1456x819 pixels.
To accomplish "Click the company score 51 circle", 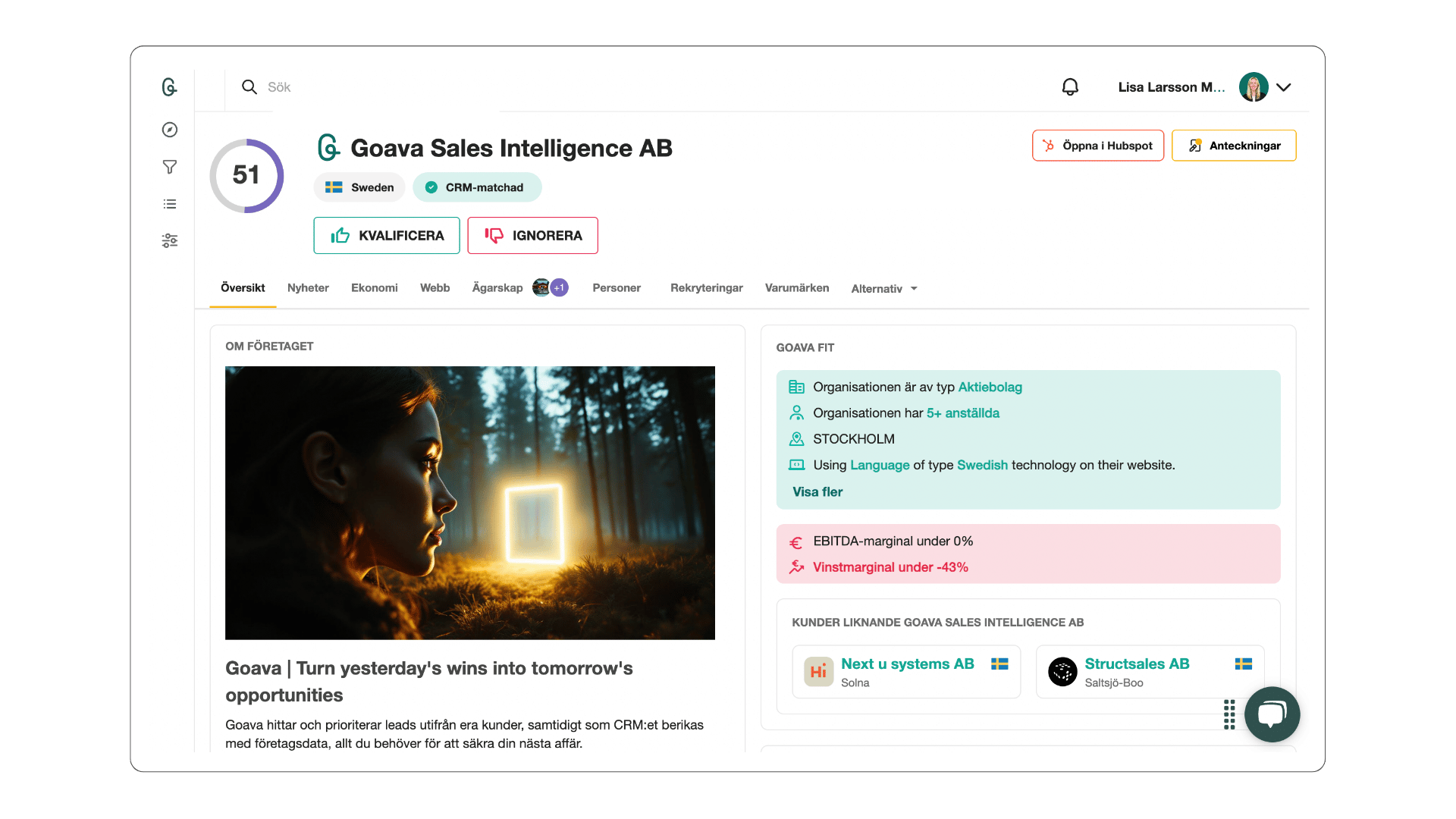I will click(246, 176).
